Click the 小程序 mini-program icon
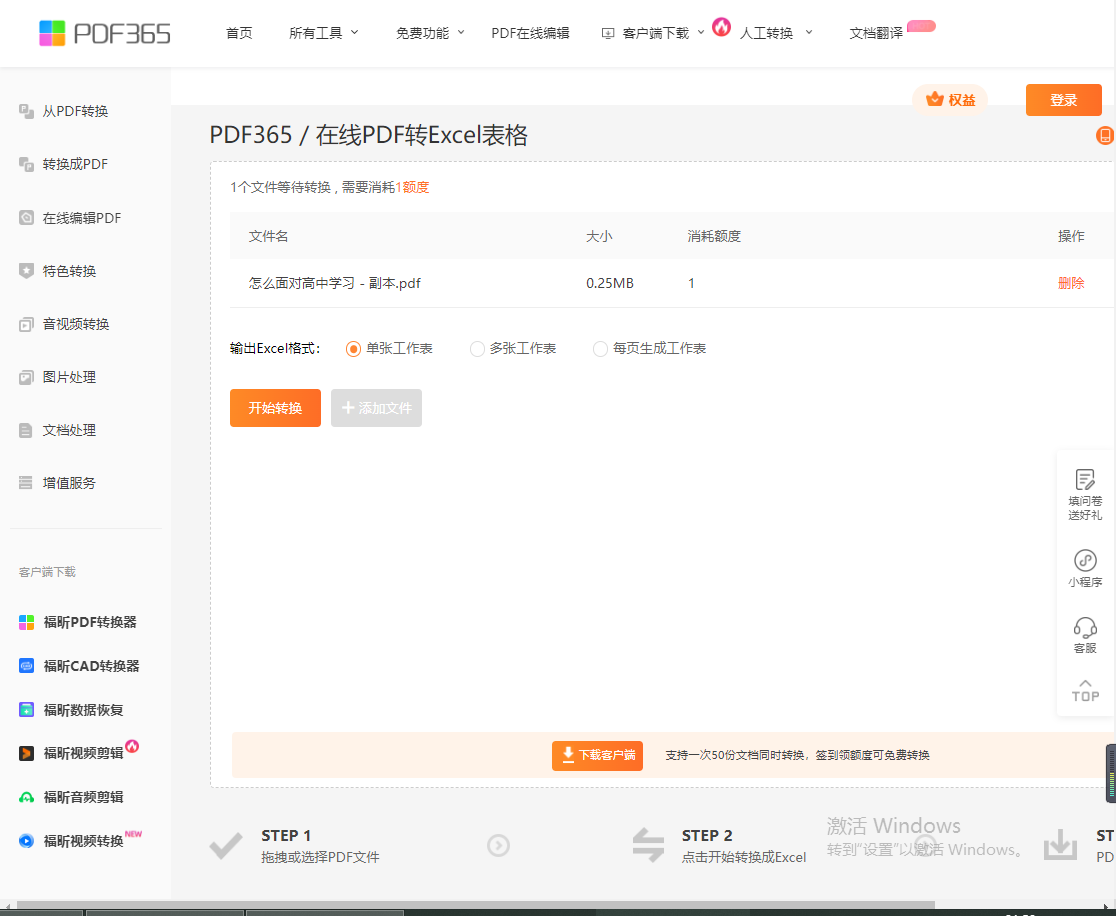Viewport: 1116px width, 916px height. [x=1085, y=560]
